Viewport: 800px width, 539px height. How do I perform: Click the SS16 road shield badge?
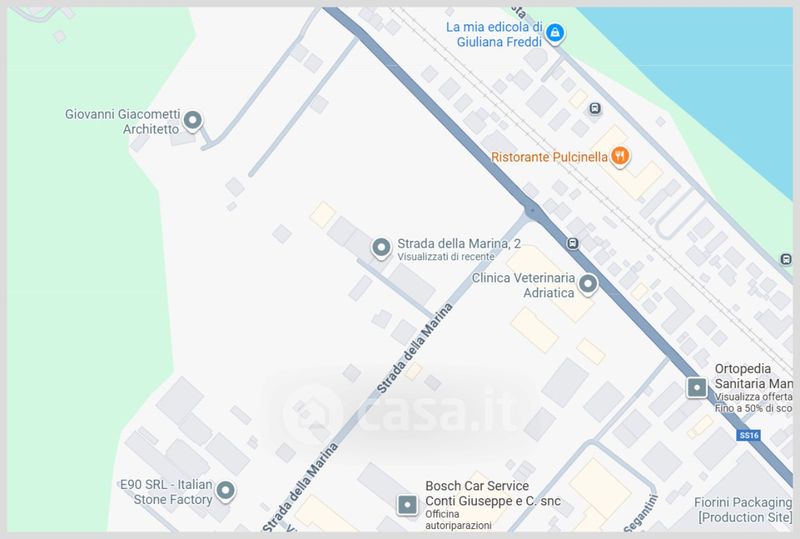coord(749,435)
